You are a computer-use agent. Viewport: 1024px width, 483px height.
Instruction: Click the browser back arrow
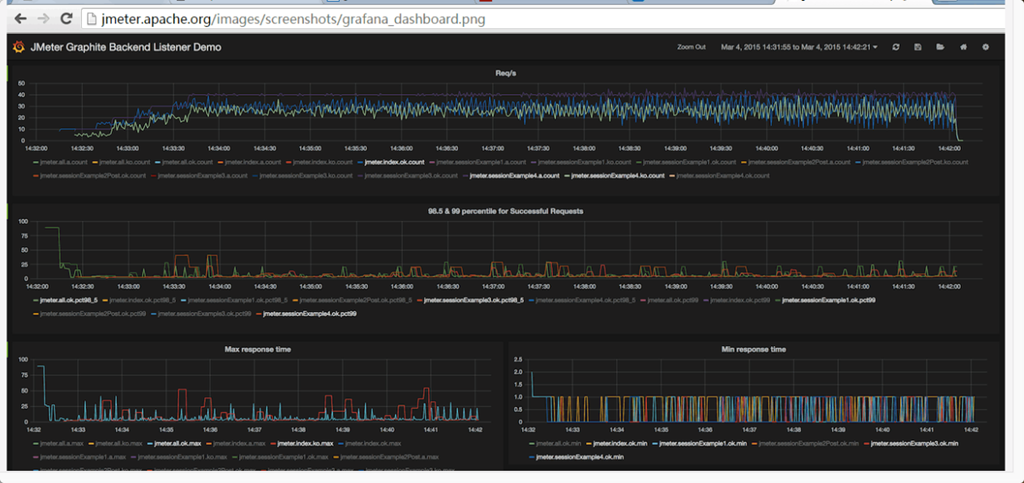point(20,19)
